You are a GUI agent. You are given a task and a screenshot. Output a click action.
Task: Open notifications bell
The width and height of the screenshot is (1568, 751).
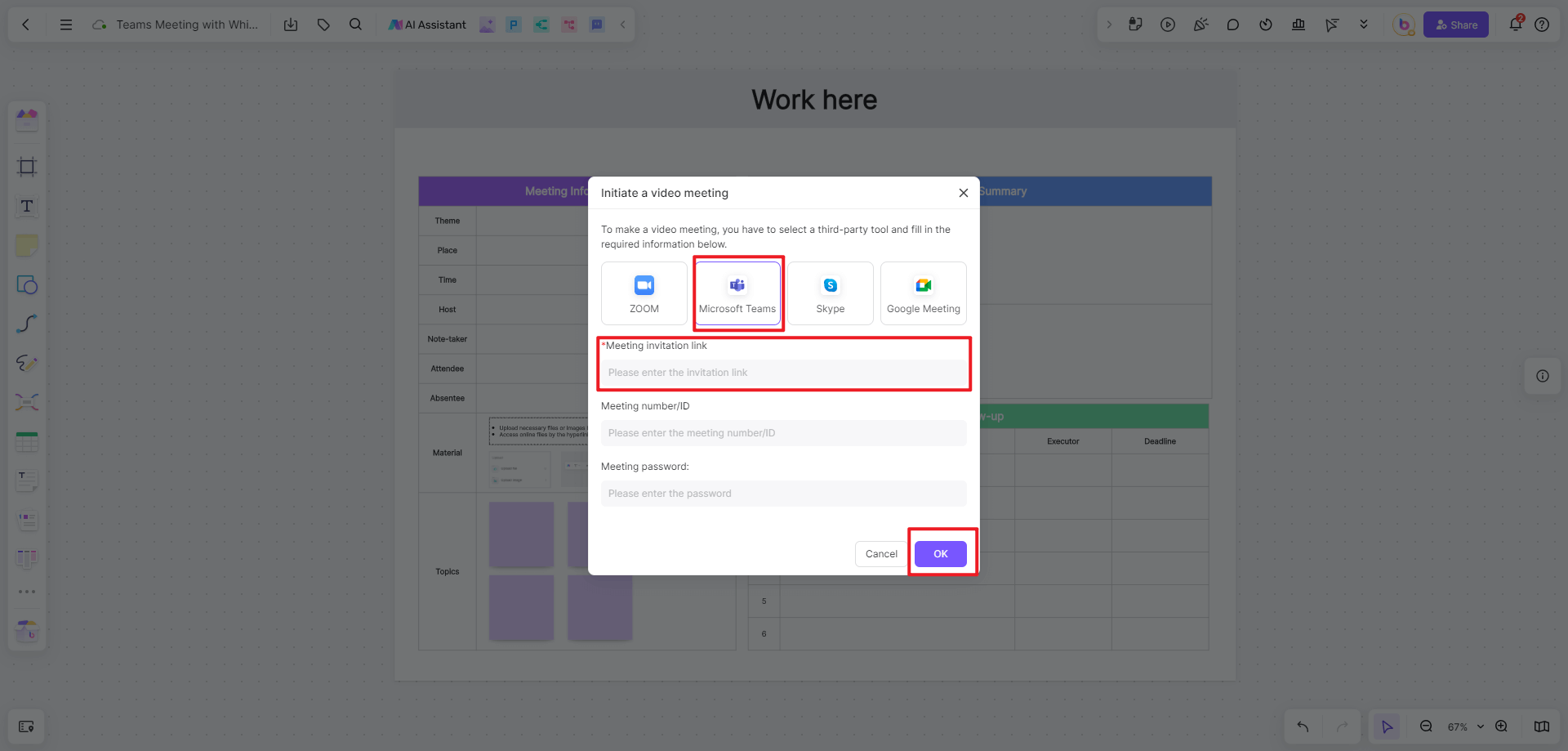tap(1516, 24)
